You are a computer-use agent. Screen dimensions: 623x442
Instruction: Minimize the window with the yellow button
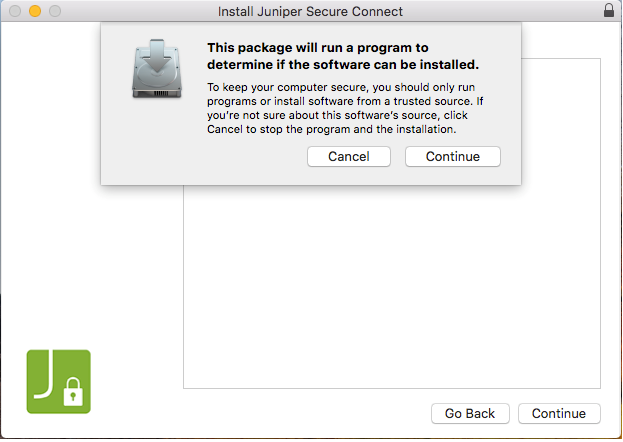click(34, 11)
